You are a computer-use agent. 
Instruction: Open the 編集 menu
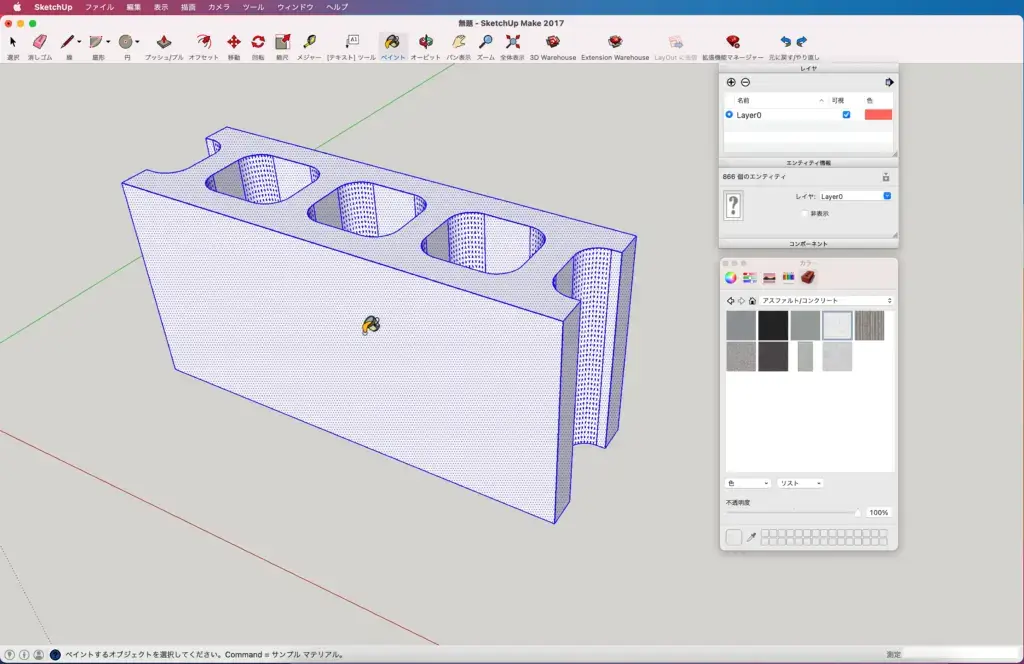tap(133, 7)
